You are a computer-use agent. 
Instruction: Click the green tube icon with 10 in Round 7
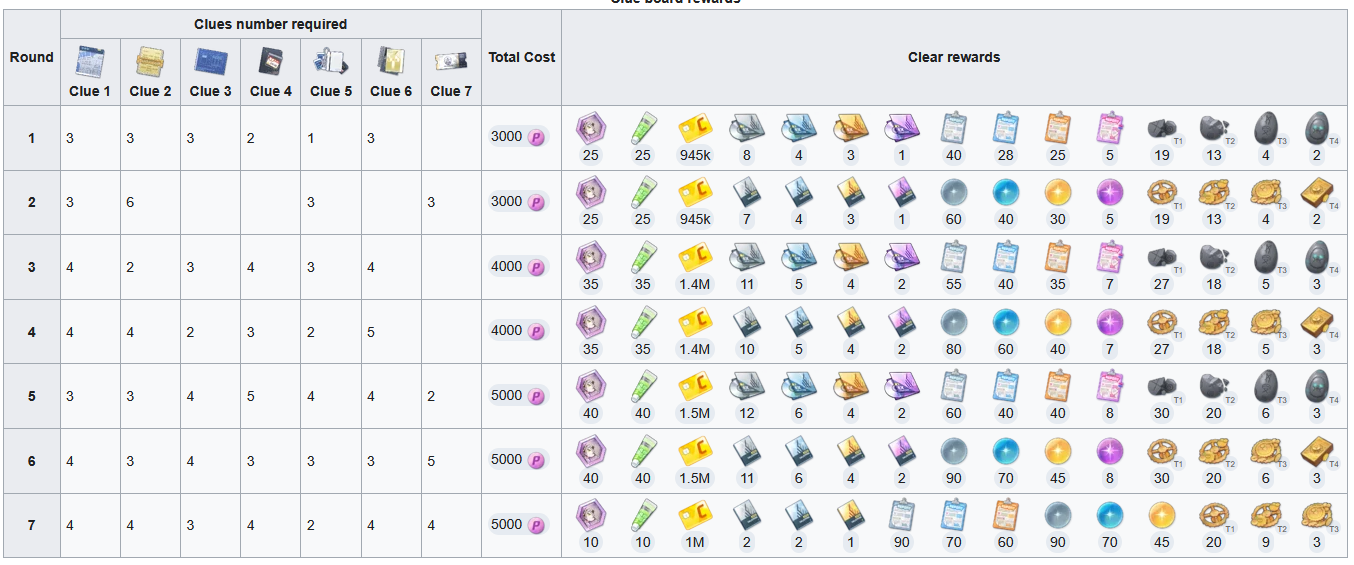point(642,516)
